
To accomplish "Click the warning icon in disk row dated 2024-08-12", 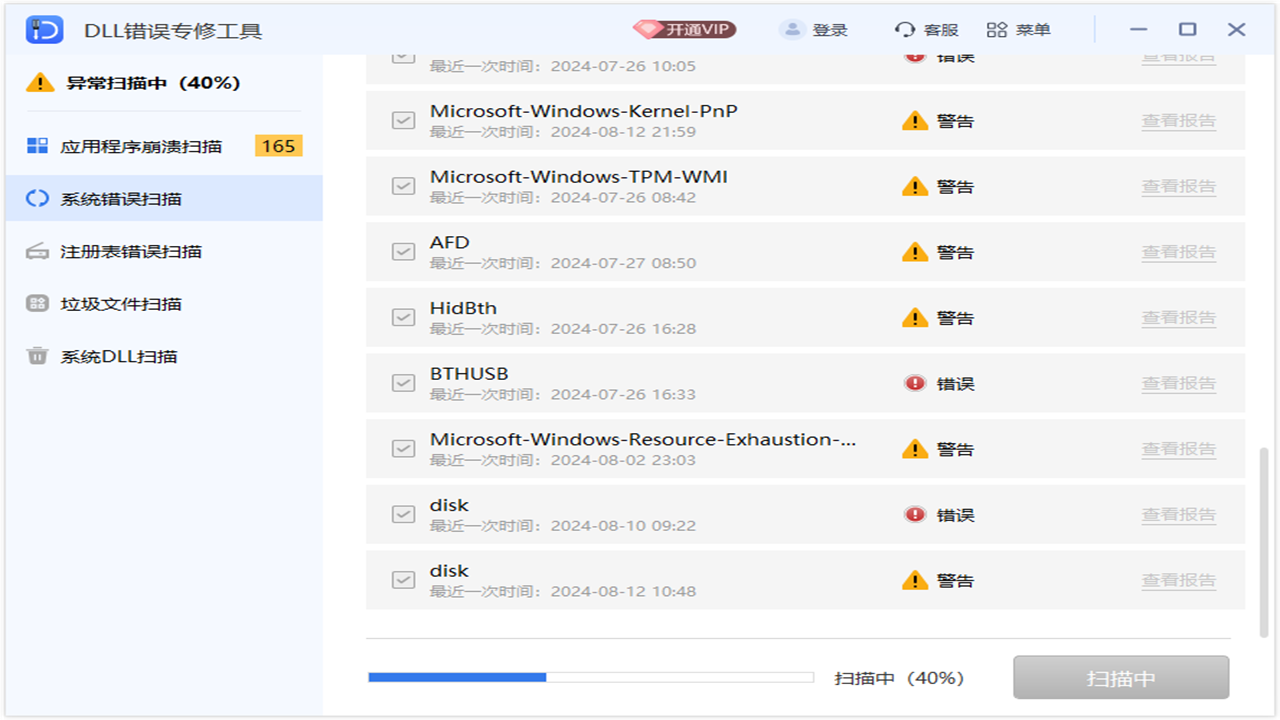I will click(x=915, y=580).
